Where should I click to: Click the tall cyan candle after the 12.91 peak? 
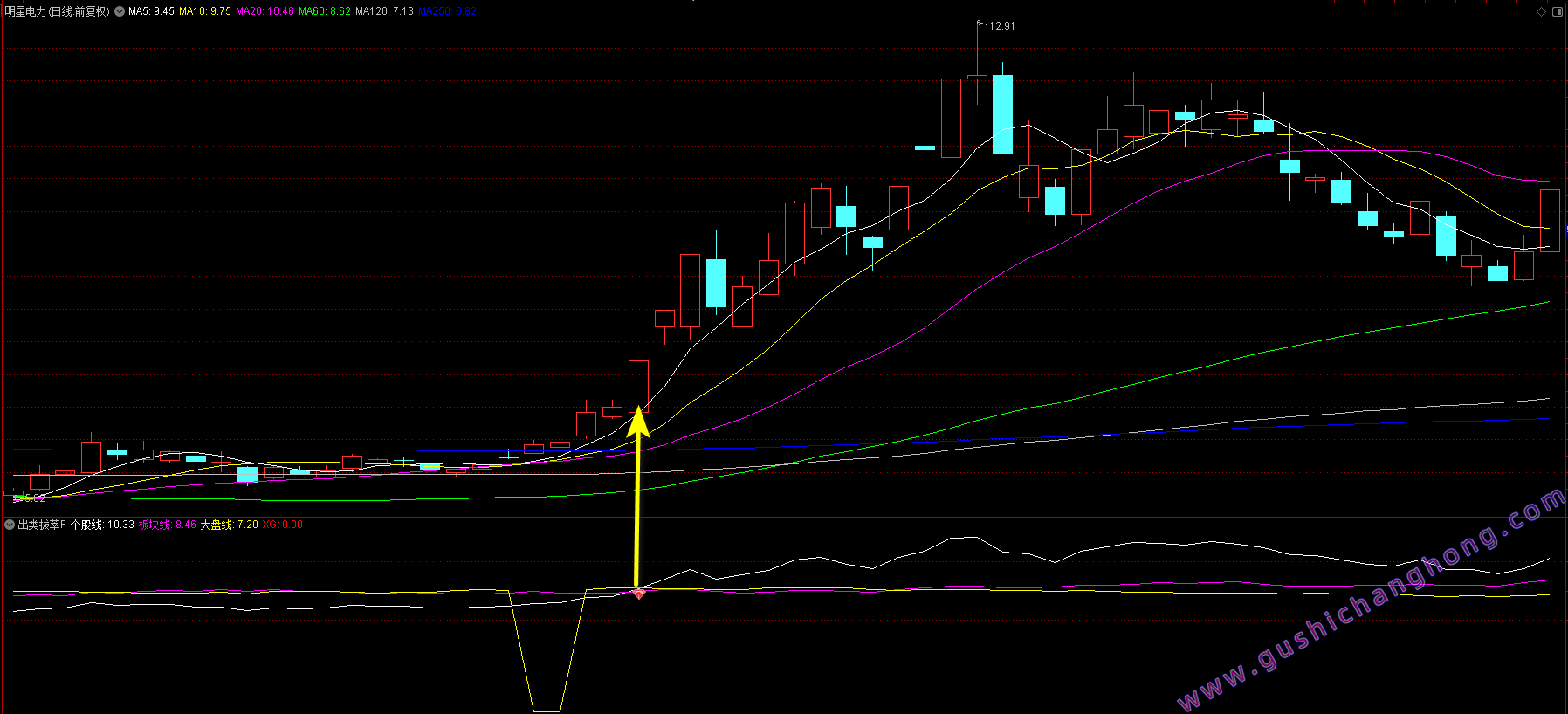click(x=1003, y=114)
